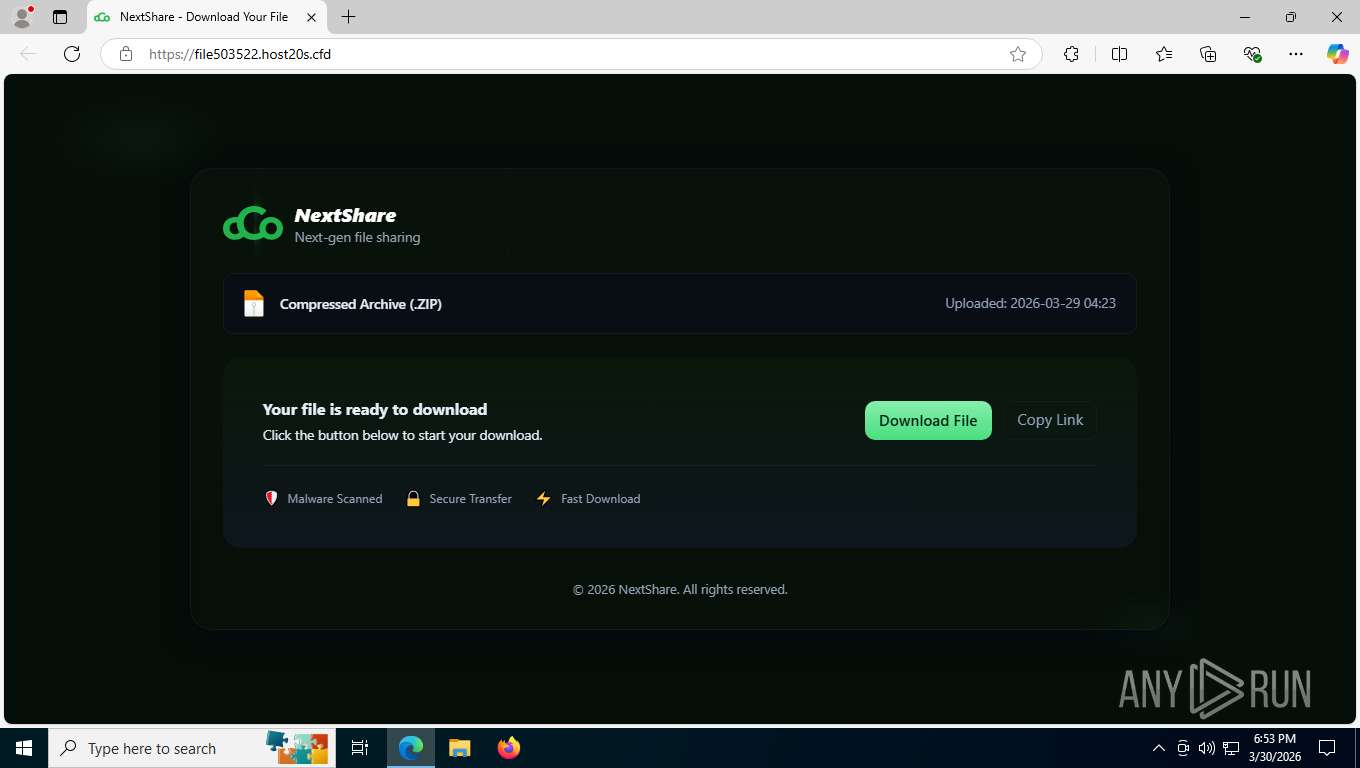1360x768 pixels.
Task: Show hidden system tray icons
Action: coord(1158,748)
